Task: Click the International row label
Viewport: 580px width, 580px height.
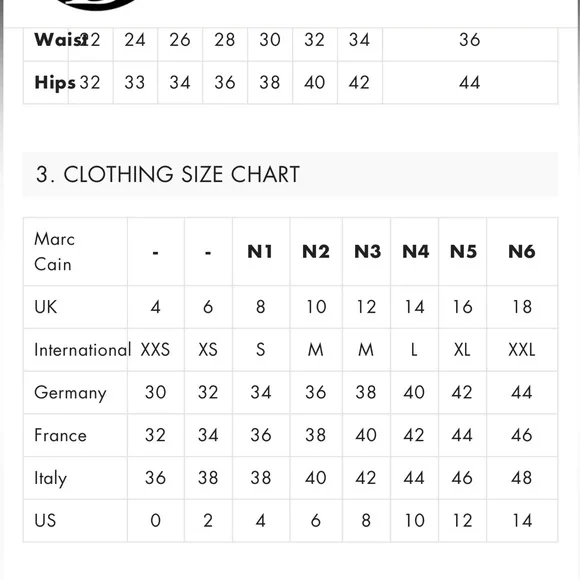Action: pos(82,350)
